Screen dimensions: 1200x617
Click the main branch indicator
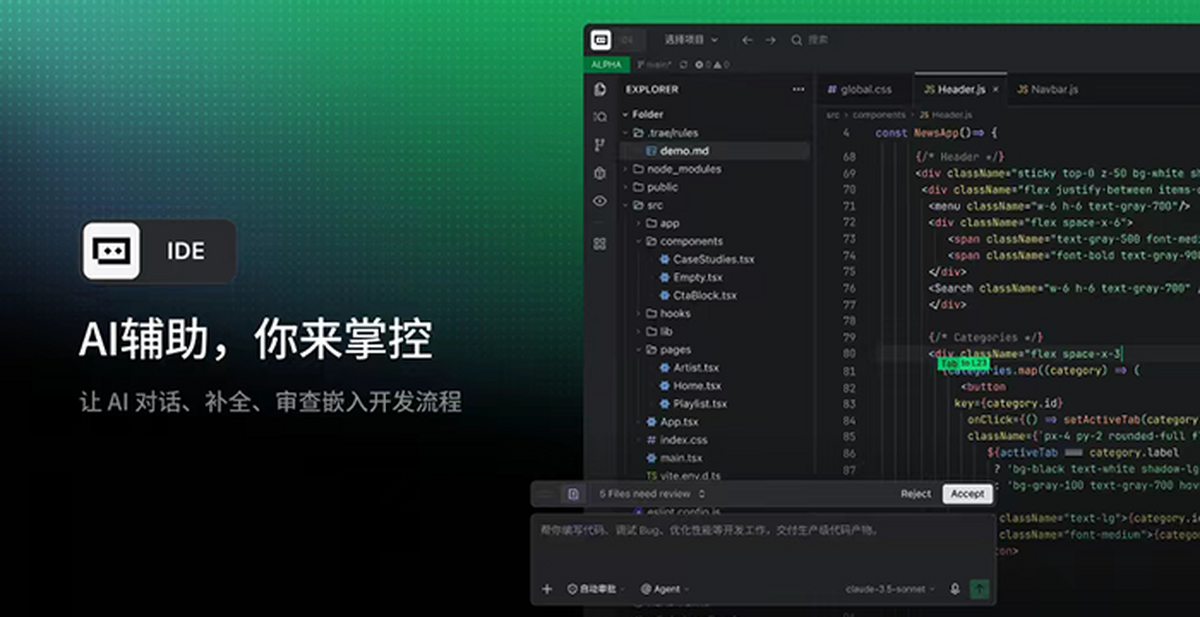point(654,64)
